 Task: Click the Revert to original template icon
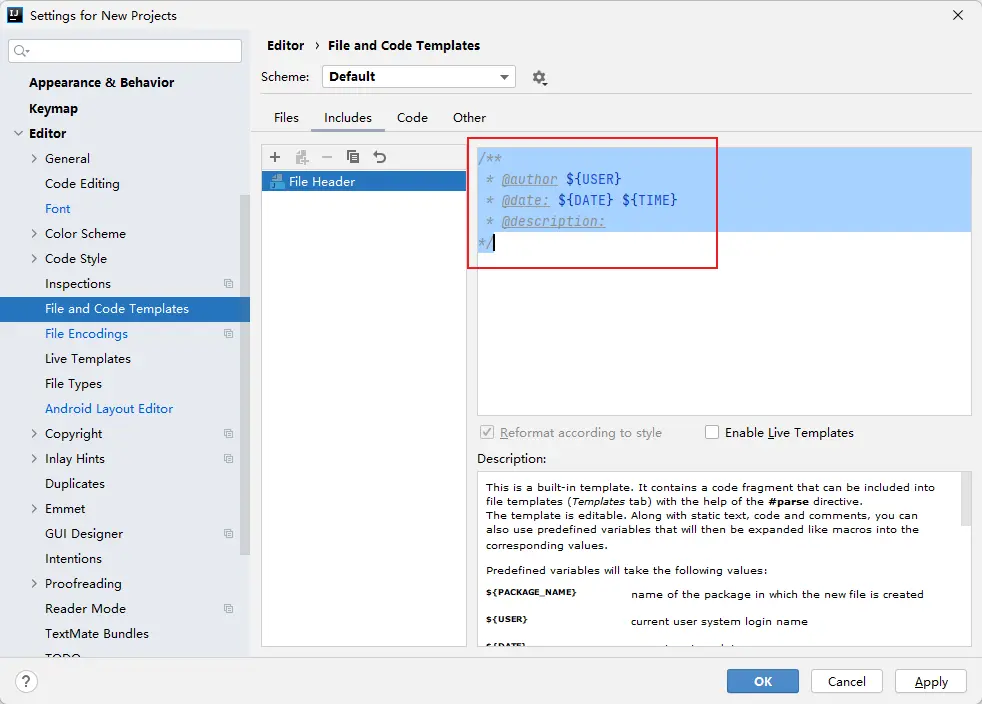coord(379,157)
